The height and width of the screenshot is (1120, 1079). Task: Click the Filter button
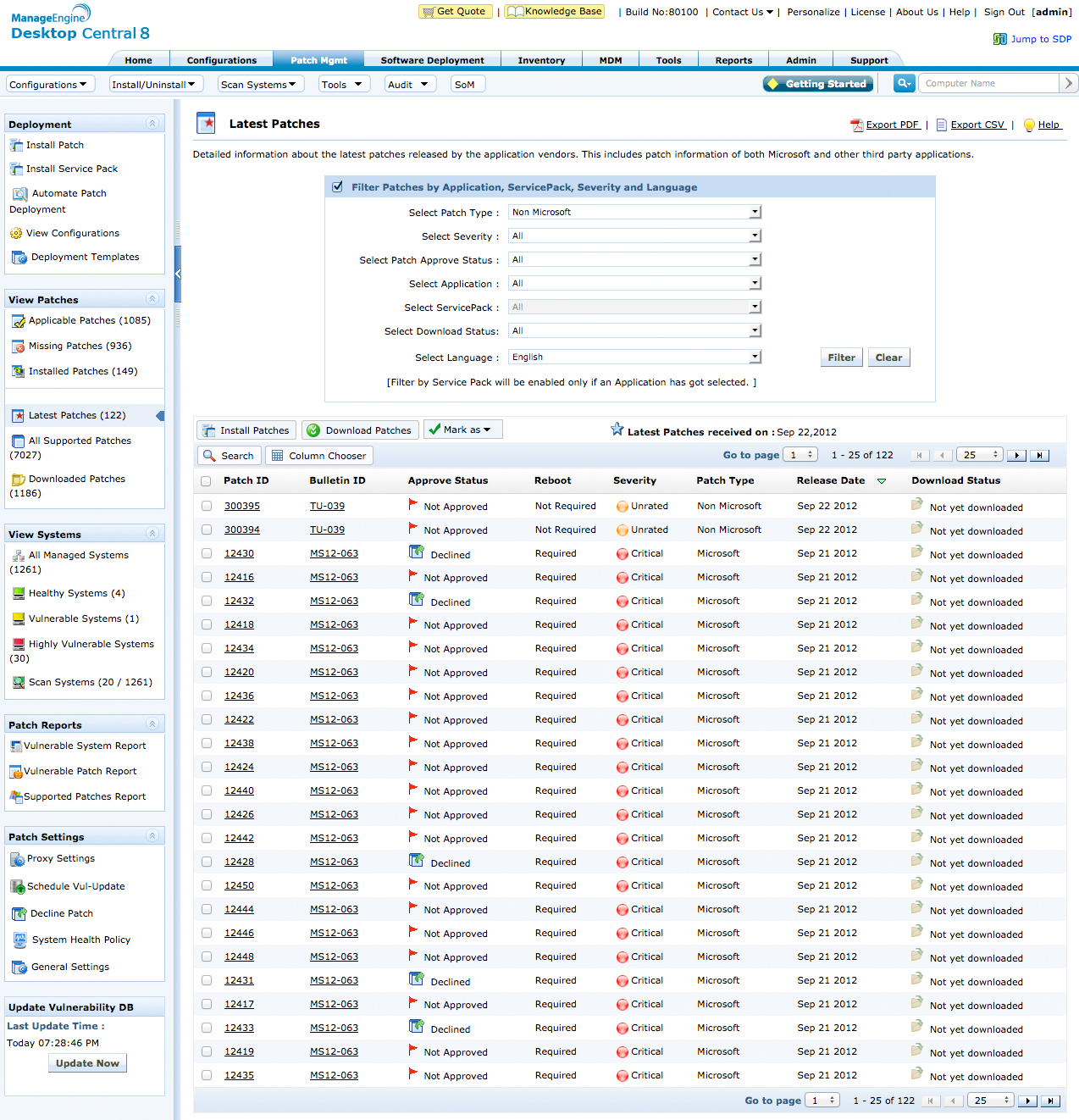point(842,358)
